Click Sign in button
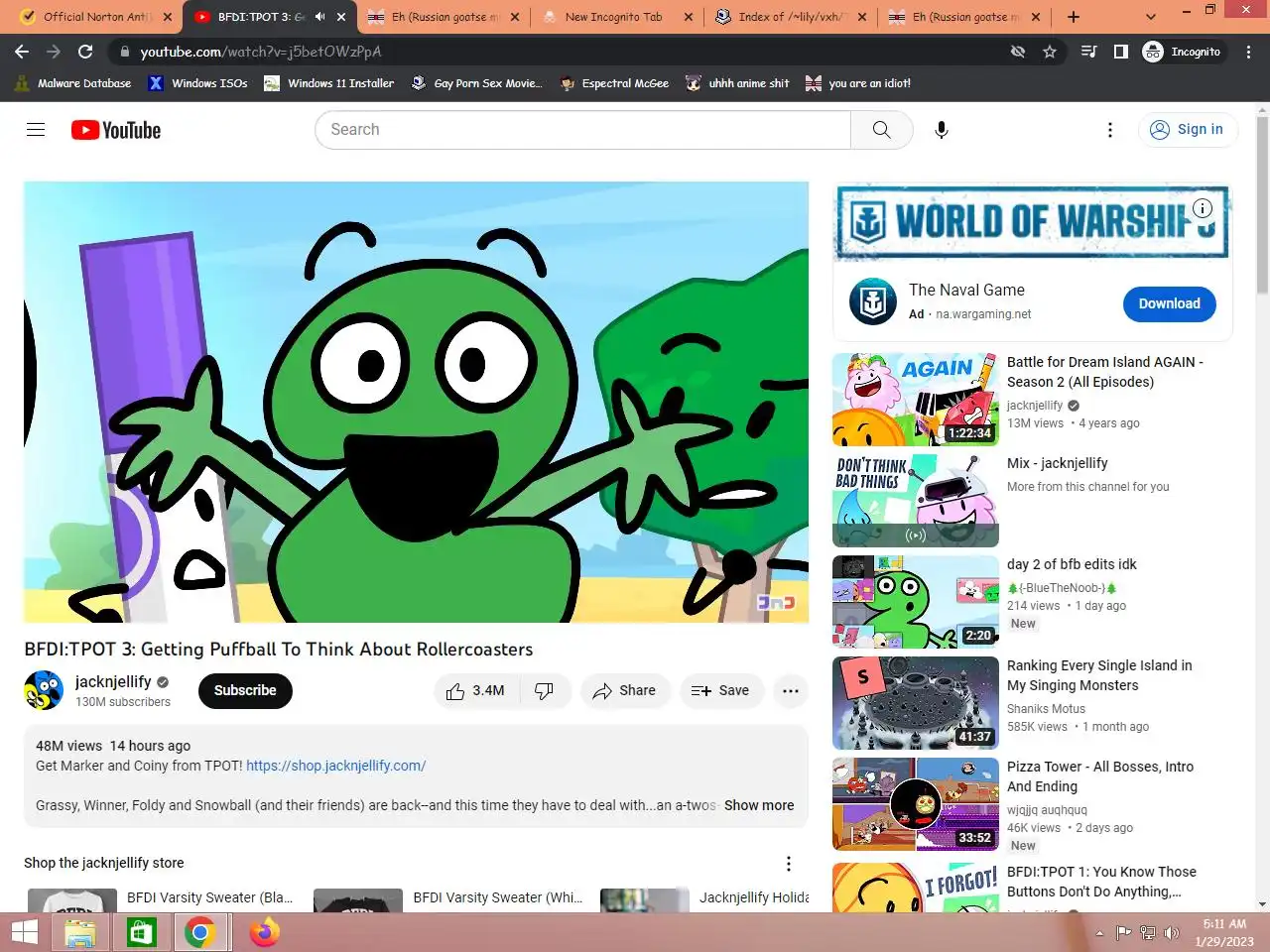This screenshot has height=952, width=1270. pyautogui.click(x=1187, y=130)
